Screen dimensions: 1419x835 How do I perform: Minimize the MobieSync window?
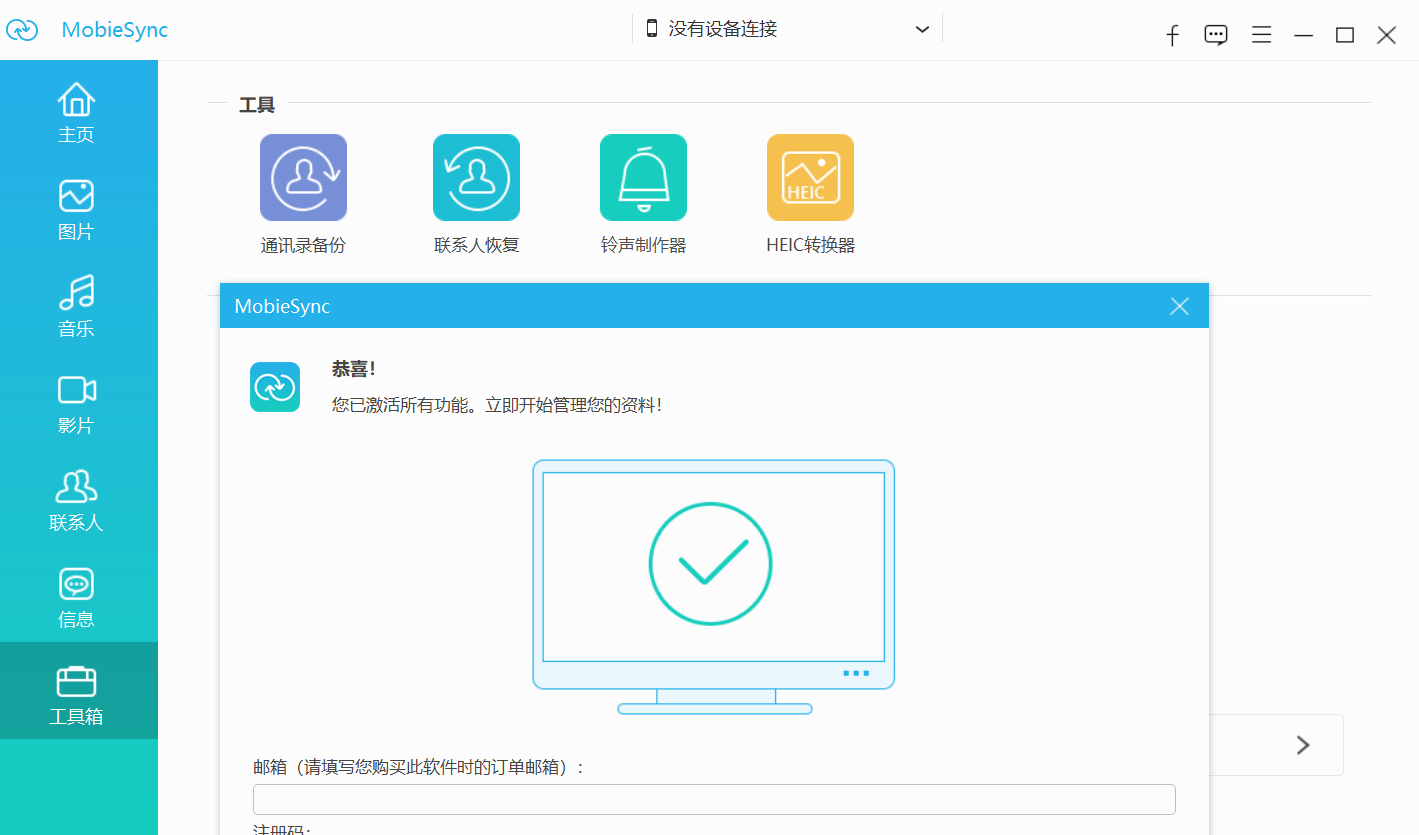(x=1303, y=35)
